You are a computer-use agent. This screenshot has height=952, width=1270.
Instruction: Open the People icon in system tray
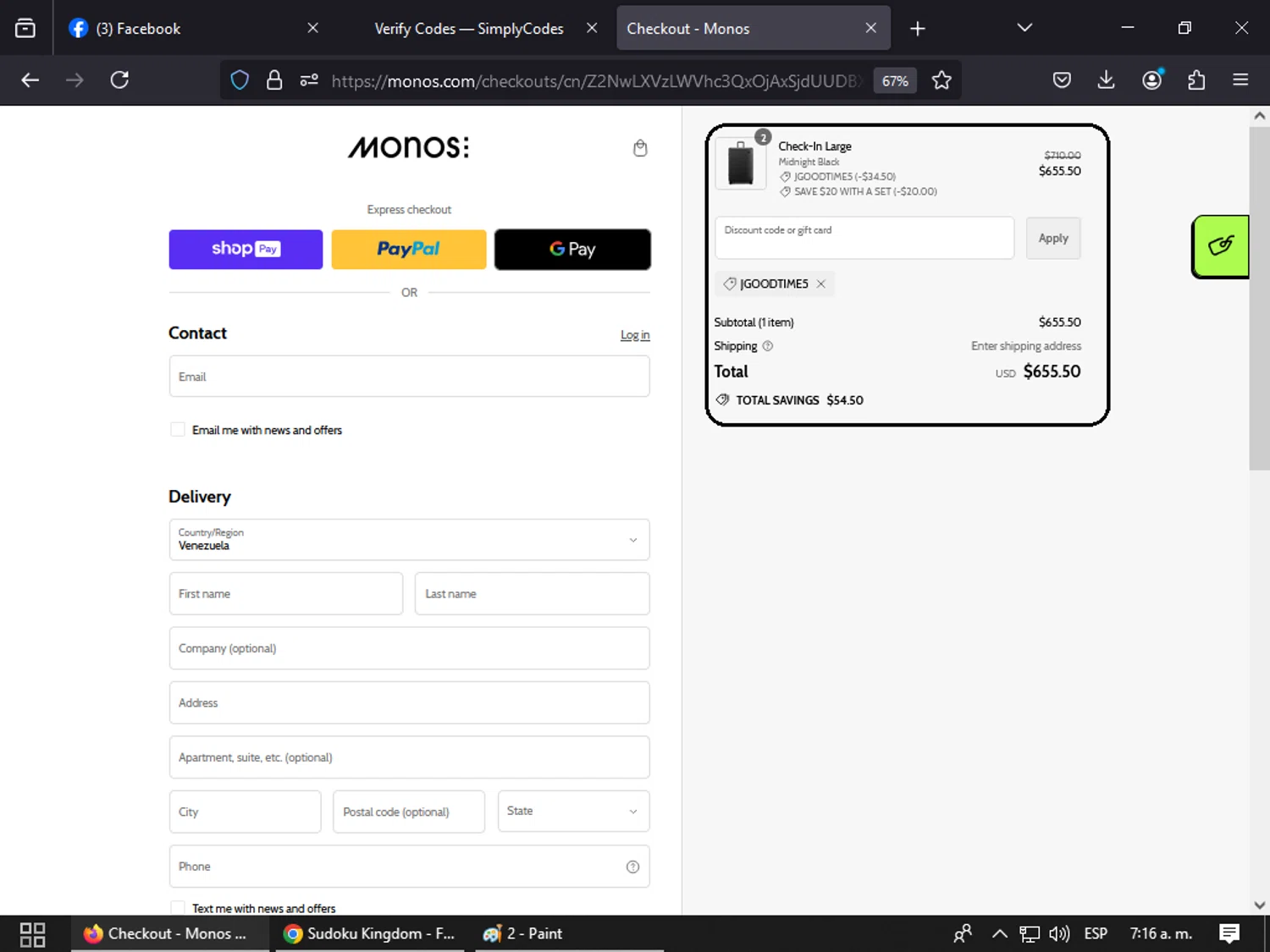coord(963,933)
